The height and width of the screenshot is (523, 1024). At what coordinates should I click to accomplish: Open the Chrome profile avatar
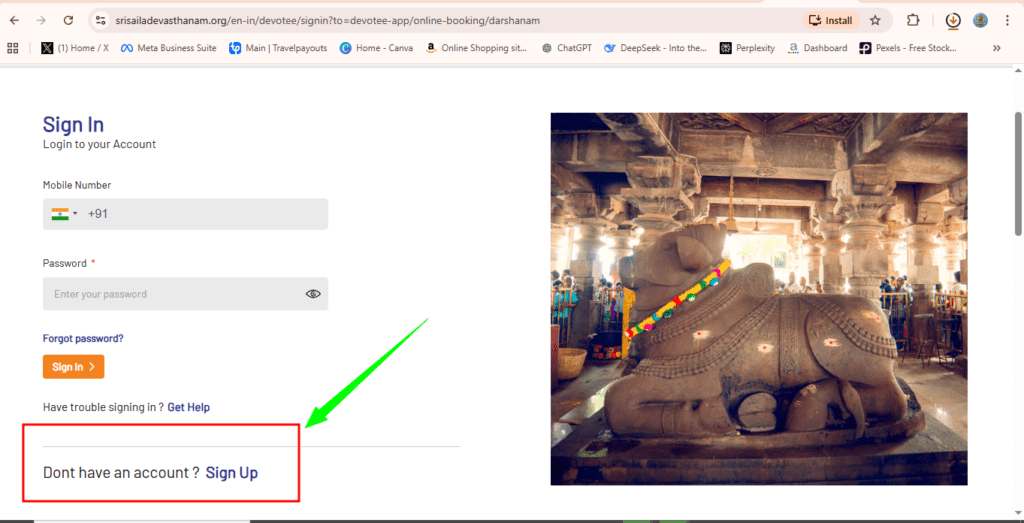tap(981, 20)
